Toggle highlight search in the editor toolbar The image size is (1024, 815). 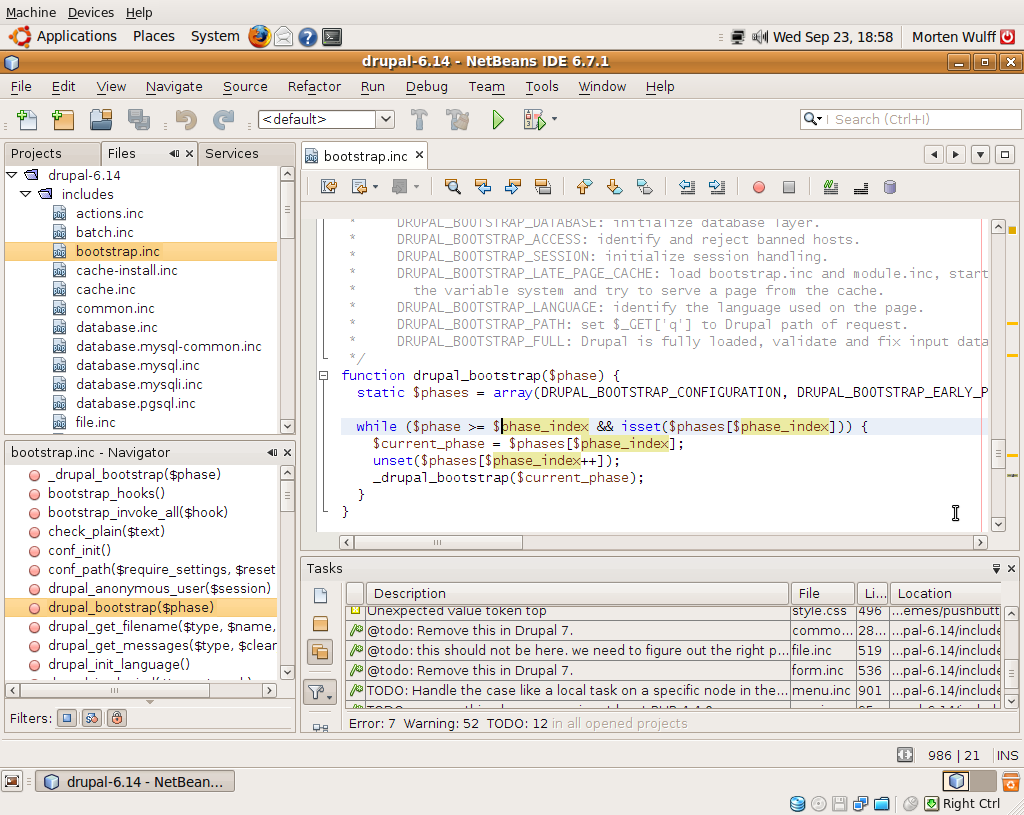543,187
